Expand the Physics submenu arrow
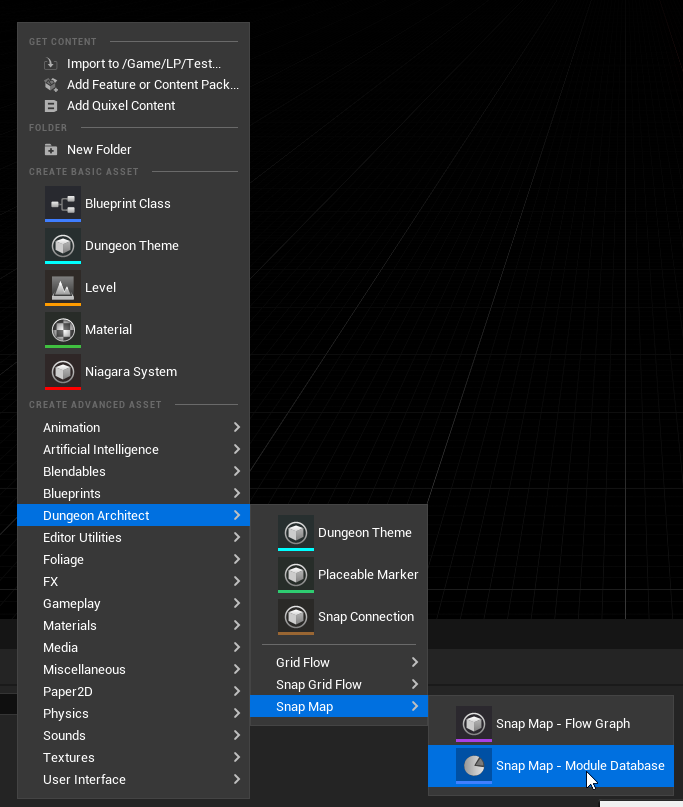This screenshot has height=807, width=683. coord(237,713)
